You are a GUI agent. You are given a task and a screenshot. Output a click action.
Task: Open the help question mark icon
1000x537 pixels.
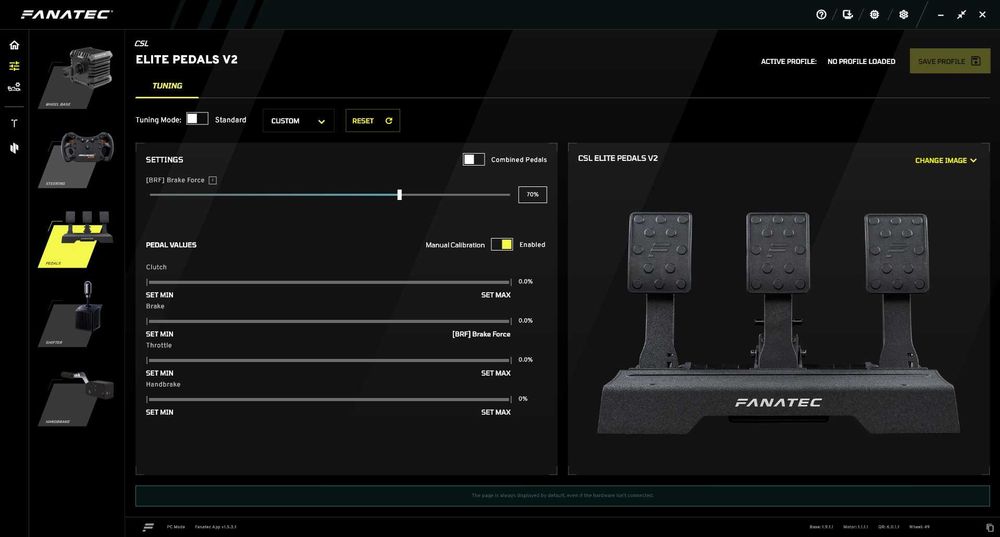tap(821, 14)
